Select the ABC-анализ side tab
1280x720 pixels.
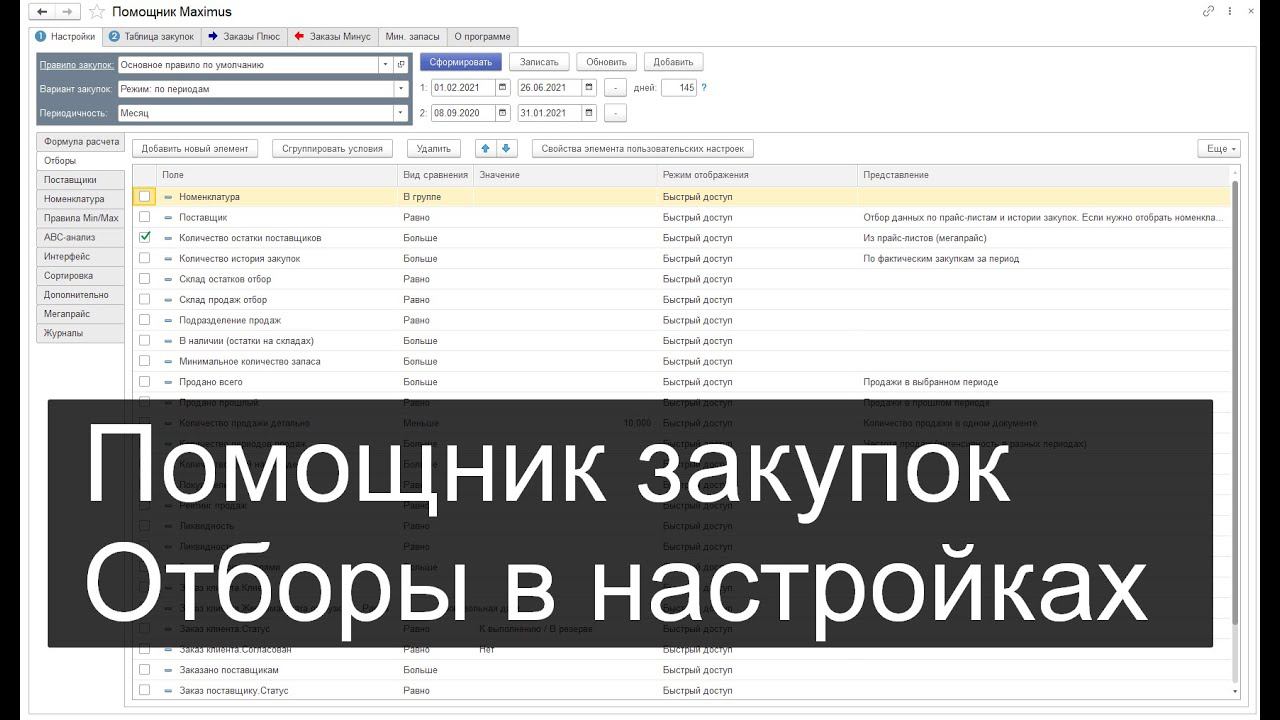tap(81, 237)
